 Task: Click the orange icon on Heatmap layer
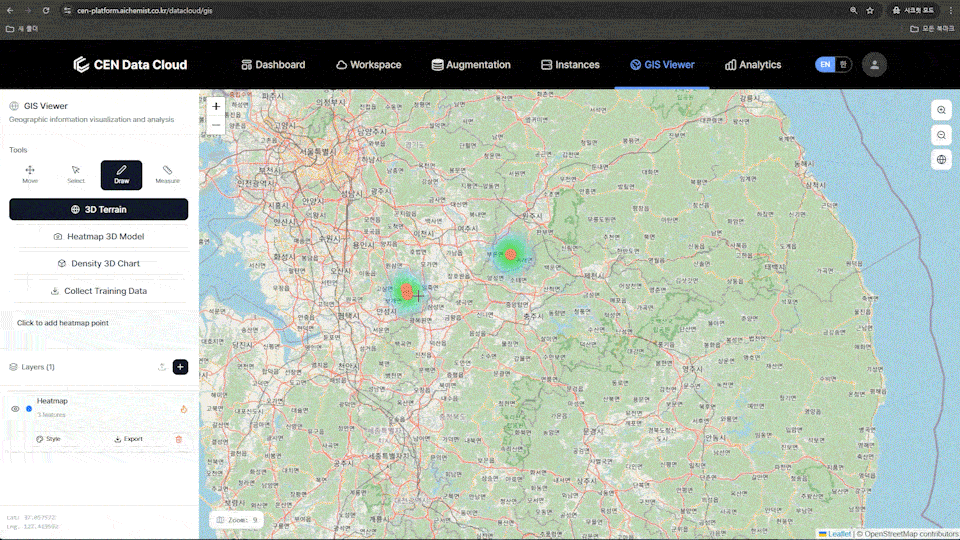coord(184,409)
